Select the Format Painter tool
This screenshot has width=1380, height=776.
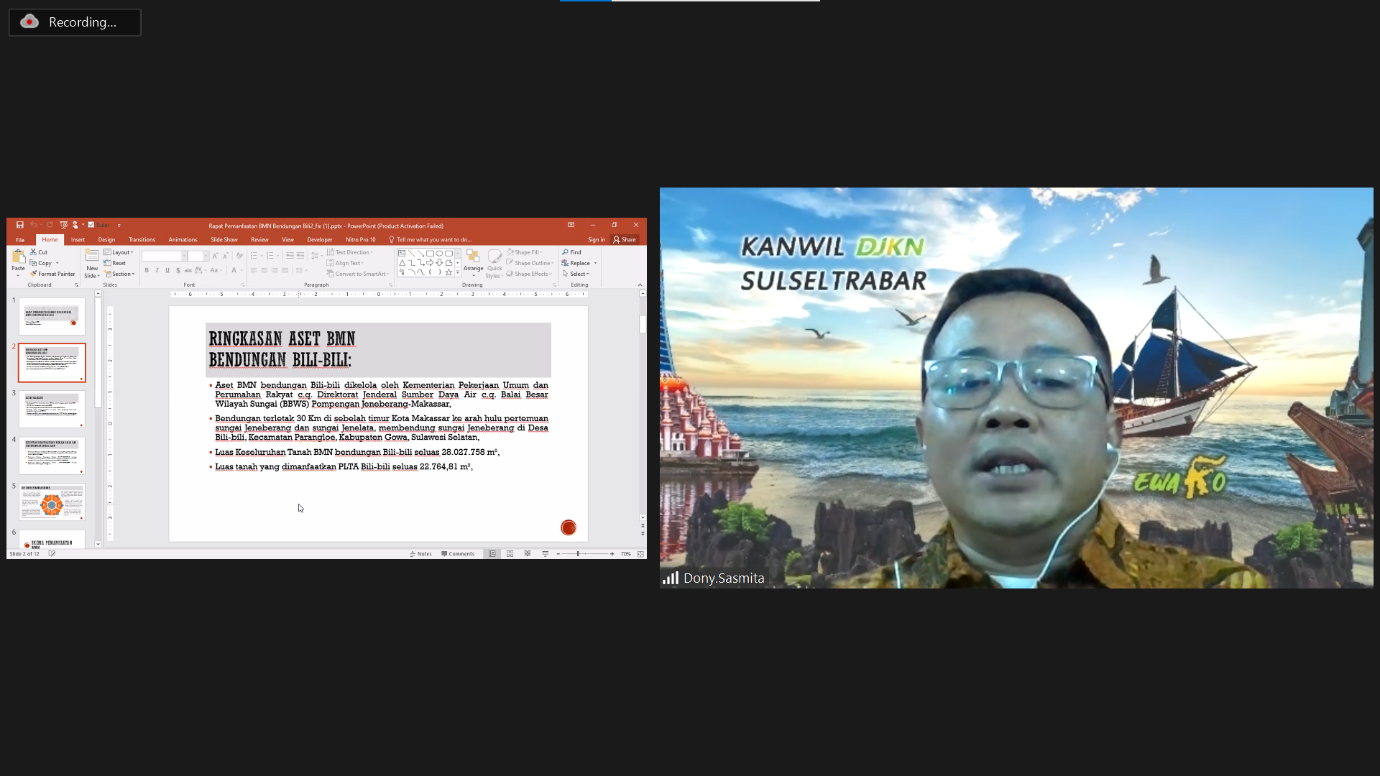53,274
